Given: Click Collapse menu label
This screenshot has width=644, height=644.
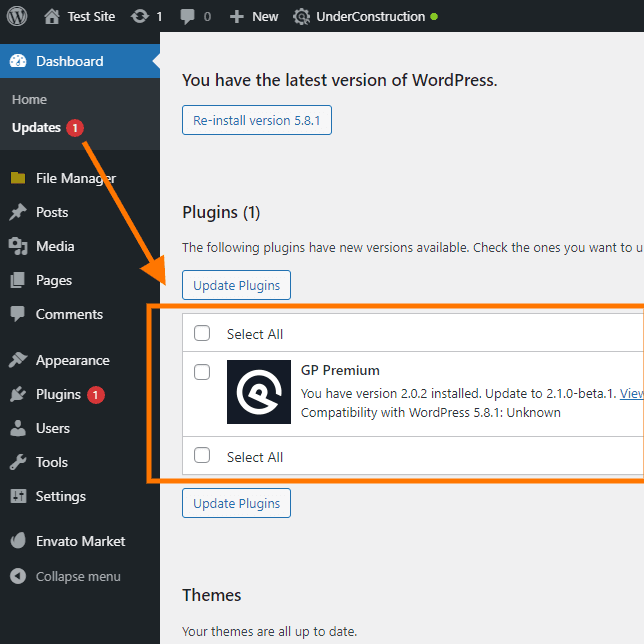Looking at the screenshot, I should (x=78, y=577).
